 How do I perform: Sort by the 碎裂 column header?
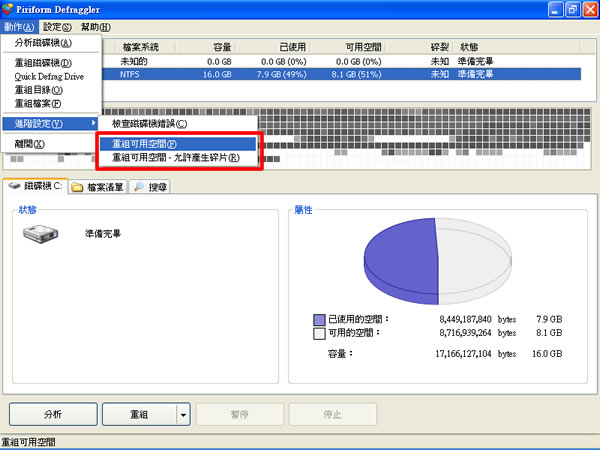419,47
